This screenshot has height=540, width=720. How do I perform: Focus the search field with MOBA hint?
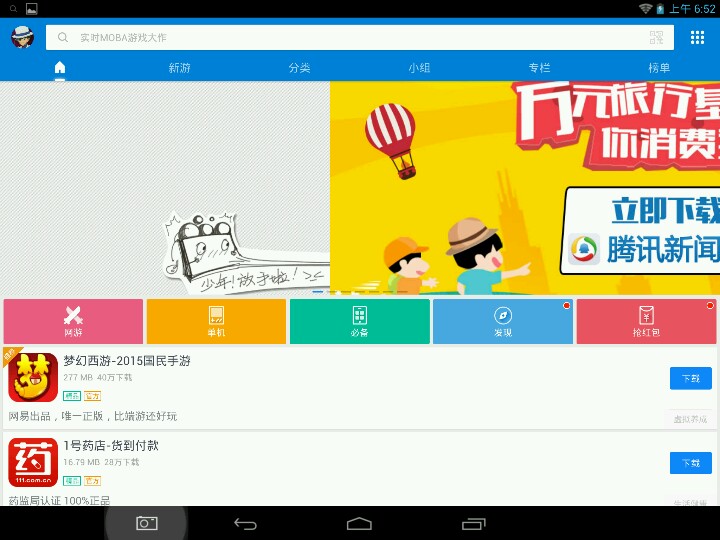[360, 38]
